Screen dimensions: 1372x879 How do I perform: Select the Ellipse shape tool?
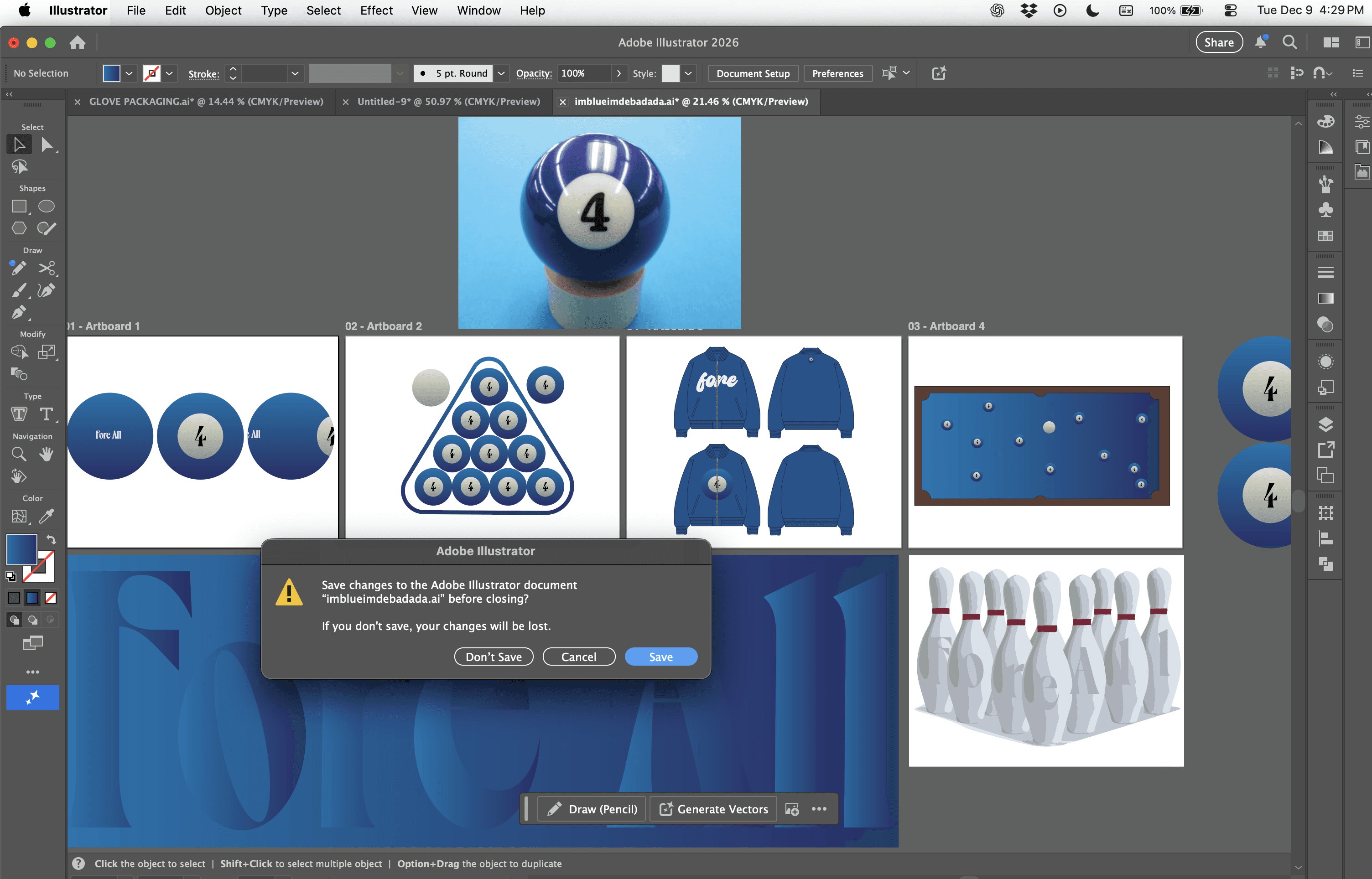tap(46, 207)
